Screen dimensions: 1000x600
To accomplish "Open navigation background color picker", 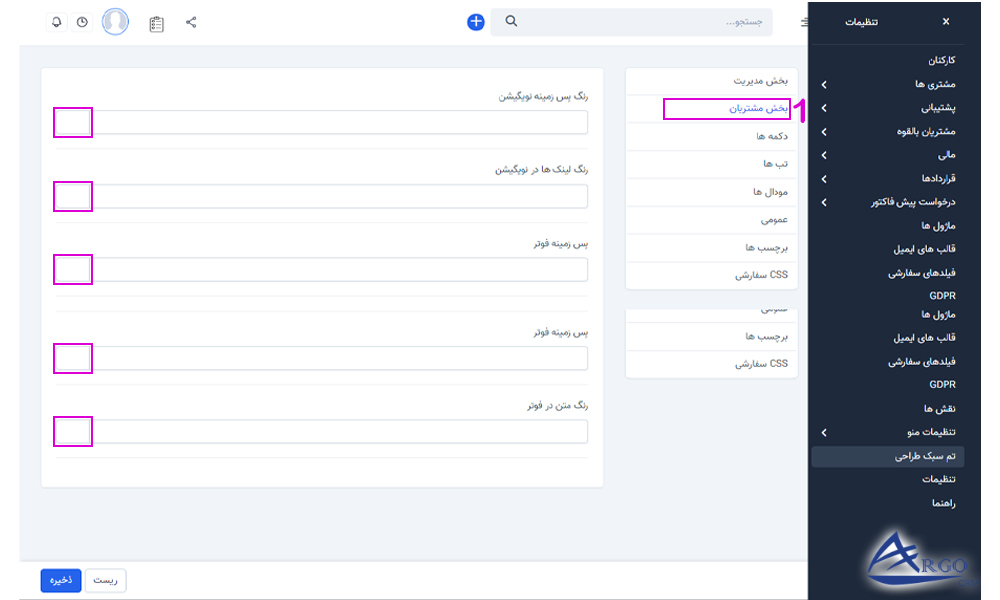I will point(72,122).
